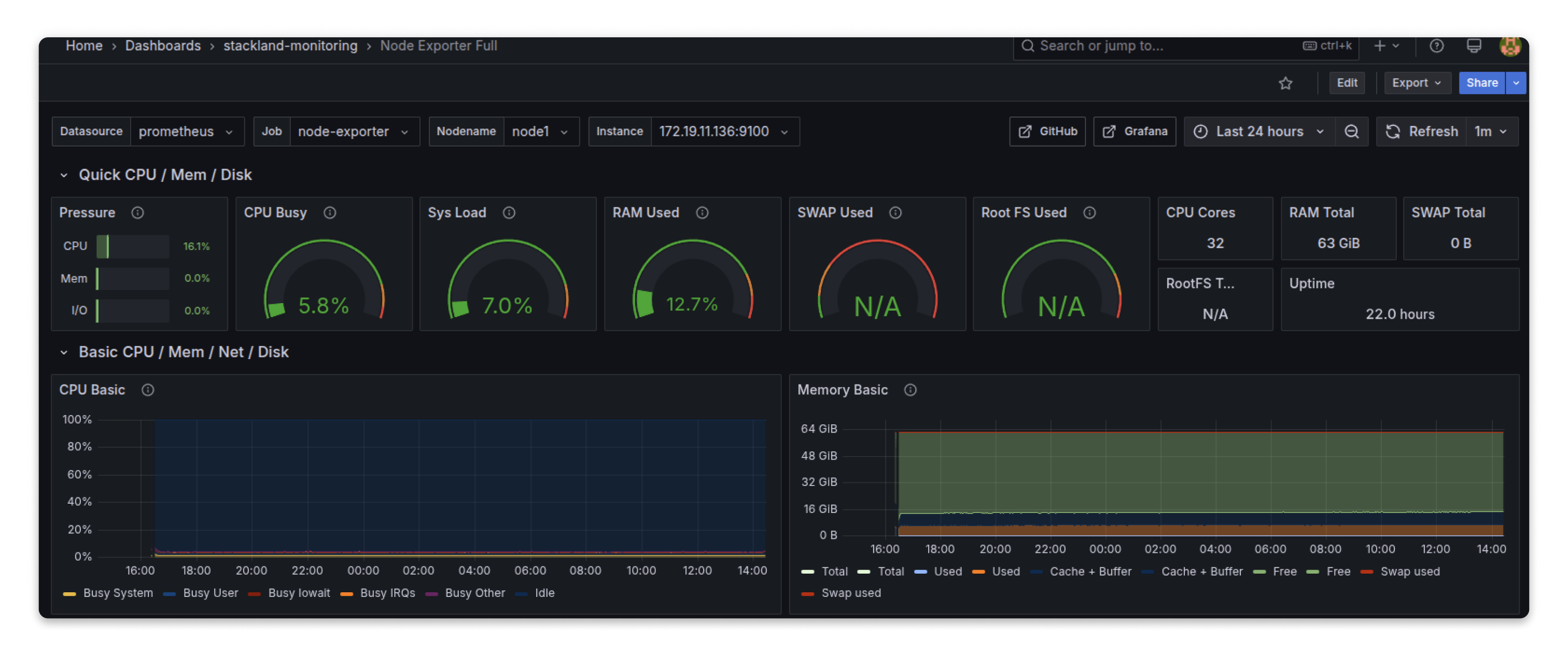Open the Nodename node1 dropdown
This screenshot has width=1568, height=656.
[541, 132]
